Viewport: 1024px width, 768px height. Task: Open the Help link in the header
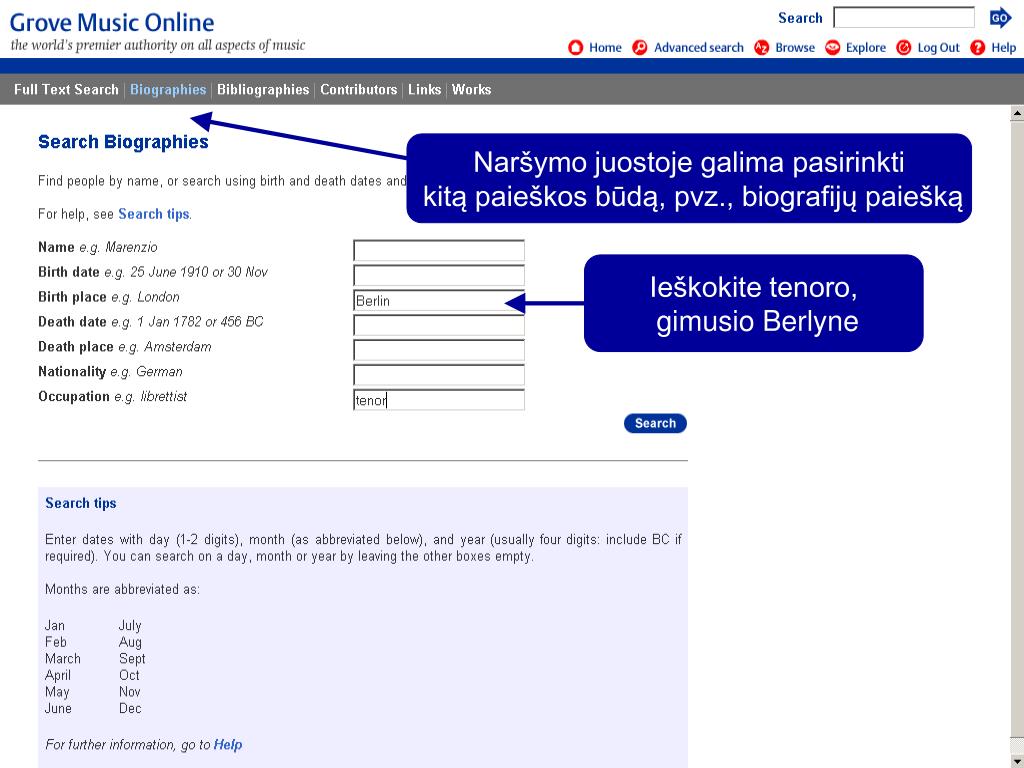pyautogui.click(x=1004, y=48)
